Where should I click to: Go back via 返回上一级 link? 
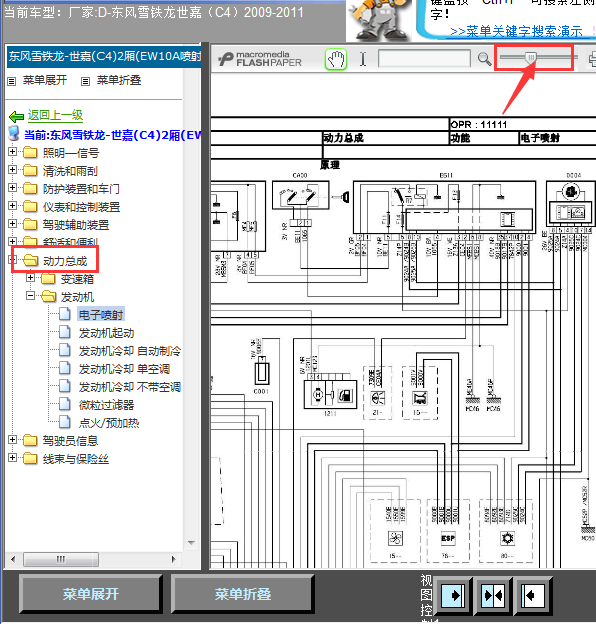(x=55, y=115)
